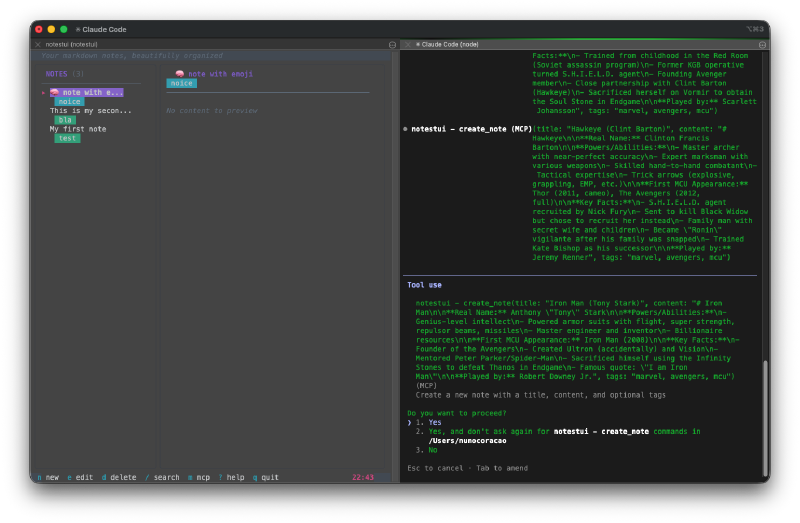The width and height of the screenshot is (800, 523).
Task: Select the 'This is my secon...' note
Action: (x=91, y=111)
